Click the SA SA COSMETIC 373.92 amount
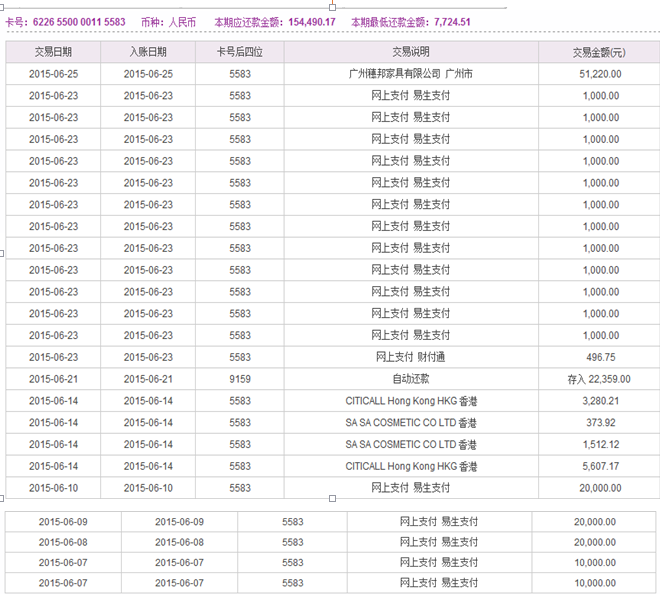Image resolution: width=660 pixels, height=594 pixels. point(599,423)
